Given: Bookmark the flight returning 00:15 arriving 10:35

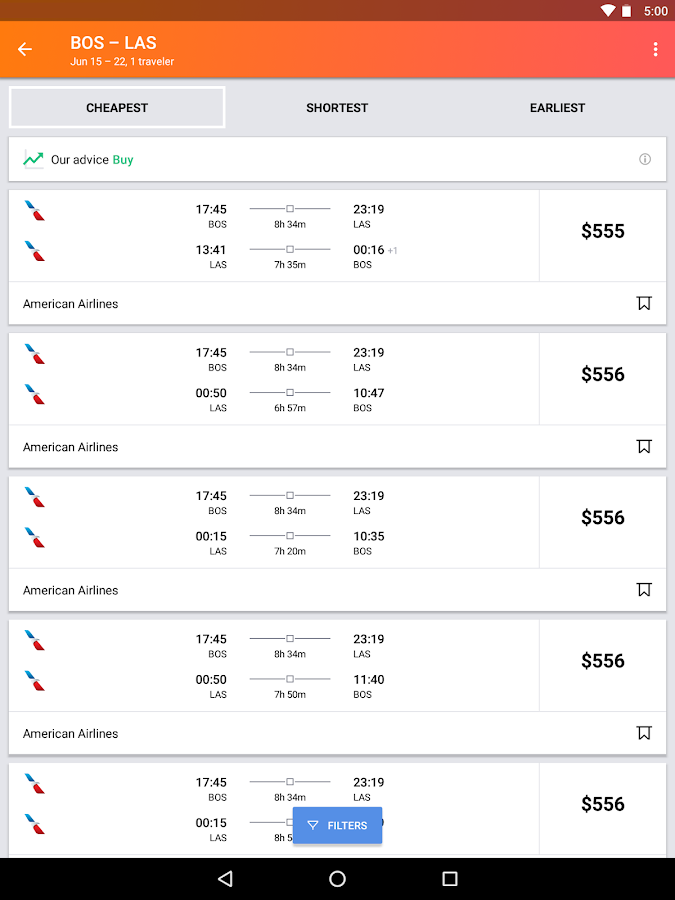Looking at the screenshot, I should [644, 589].
